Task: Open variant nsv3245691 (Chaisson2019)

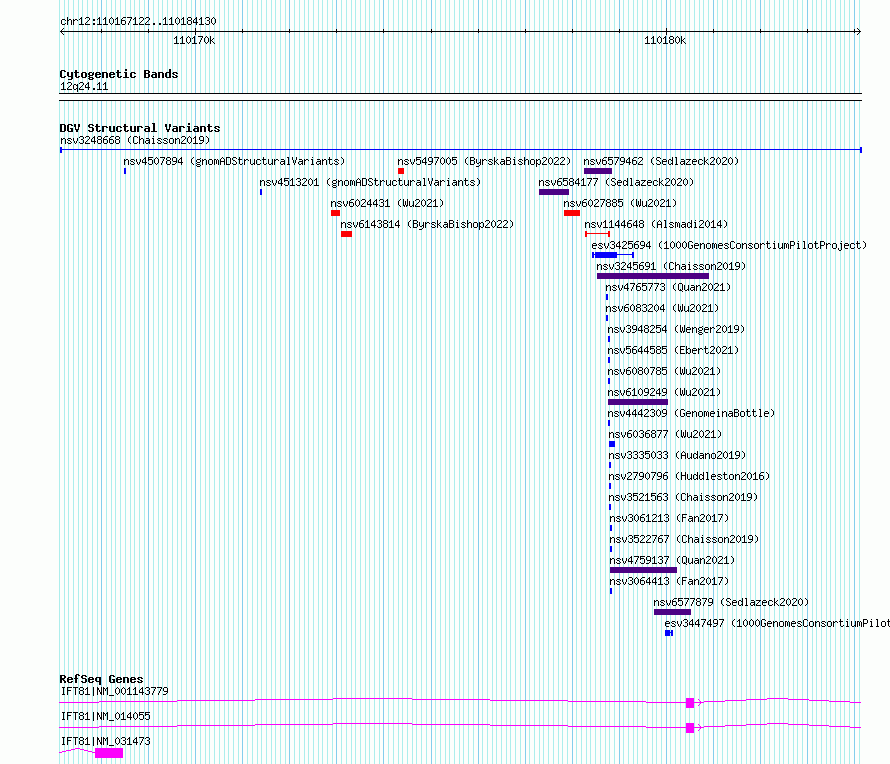Action: [x=671, y=266]
